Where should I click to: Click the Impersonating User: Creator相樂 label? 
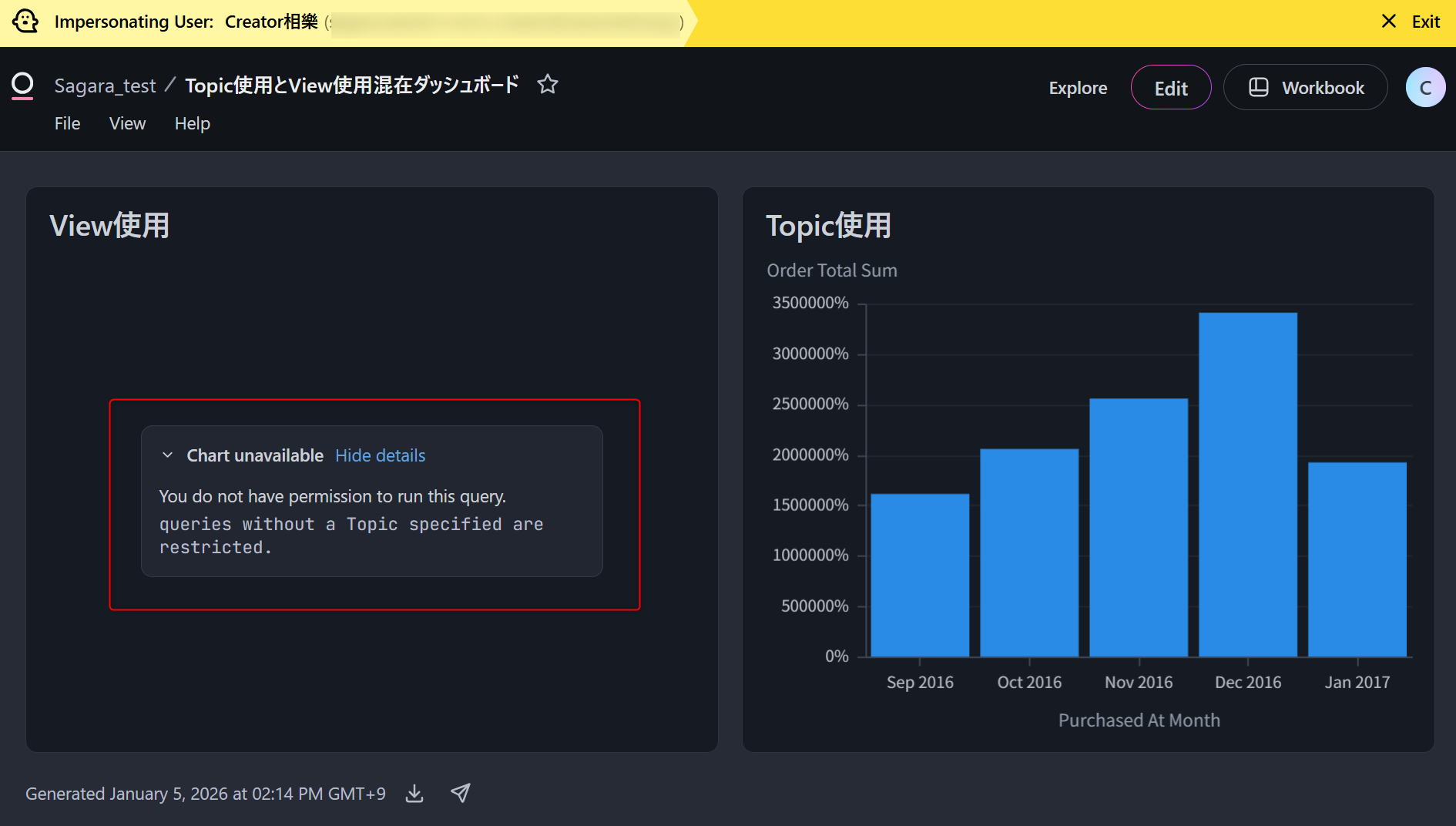click(186, 22)
